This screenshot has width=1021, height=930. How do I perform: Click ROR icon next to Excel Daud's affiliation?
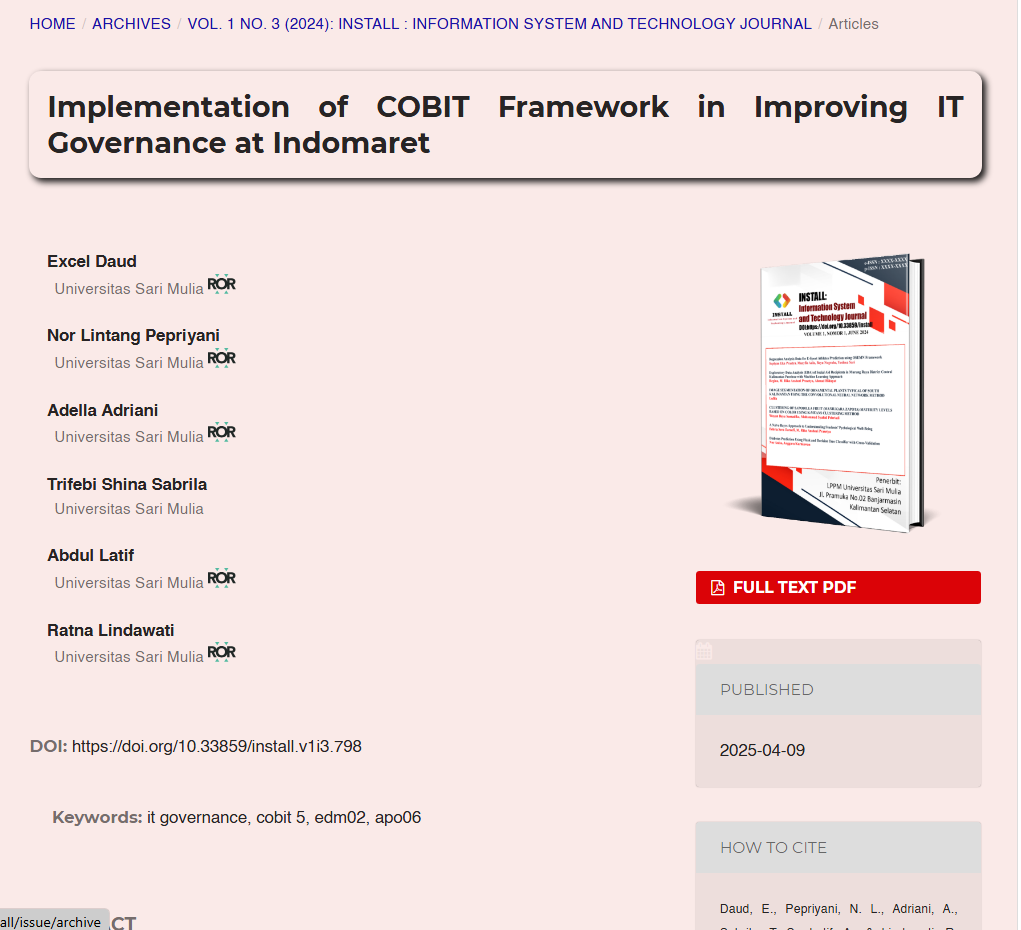[x=221, y=285]
